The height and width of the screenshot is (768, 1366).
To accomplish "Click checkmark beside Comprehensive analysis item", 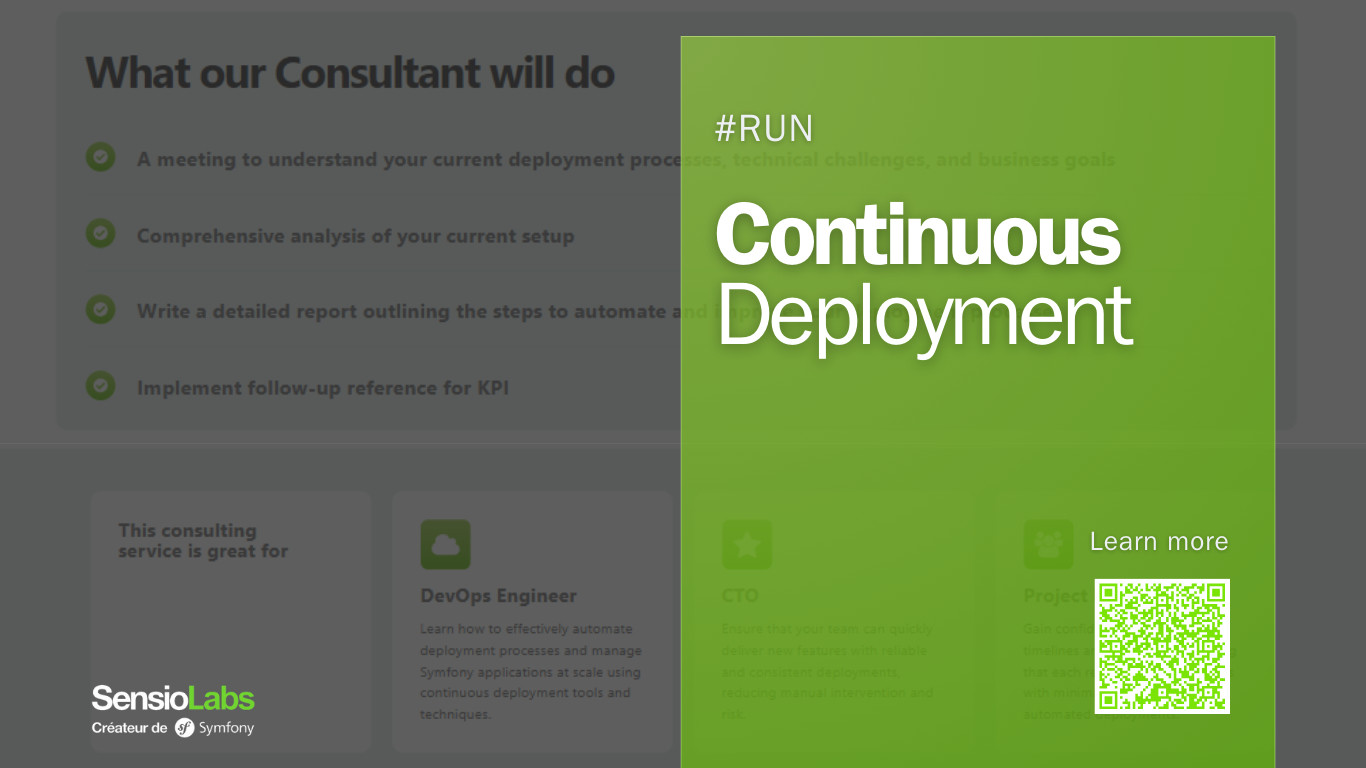I will click(100, 233).
